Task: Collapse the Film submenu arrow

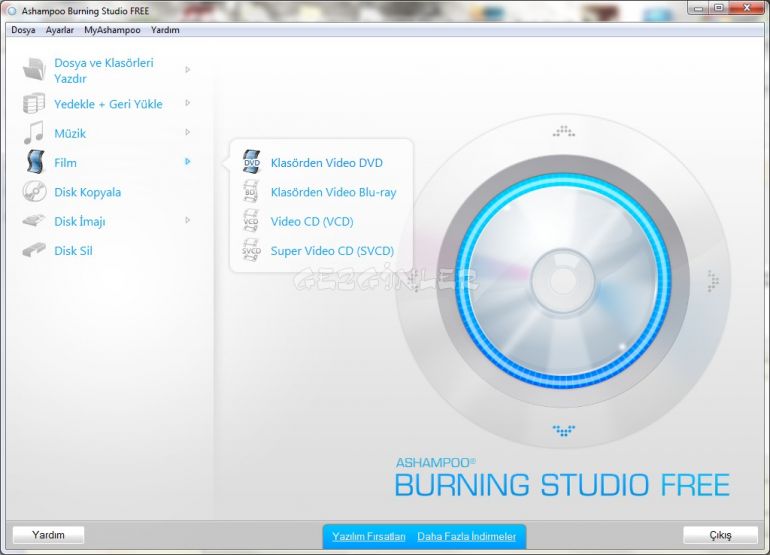Action: (188, 162)
